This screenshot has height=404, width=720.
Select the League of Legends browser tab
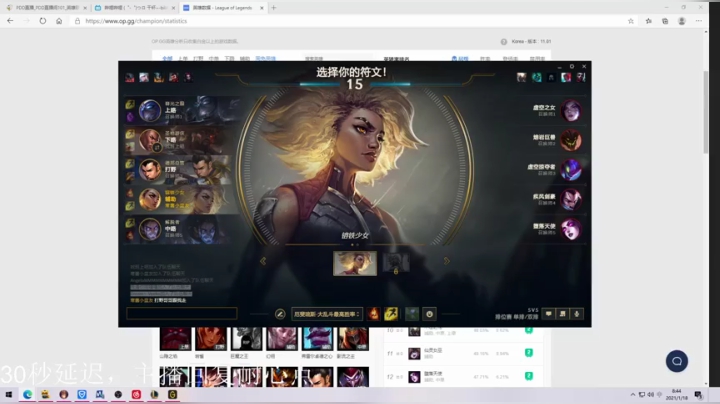click(x=222, y=8)
